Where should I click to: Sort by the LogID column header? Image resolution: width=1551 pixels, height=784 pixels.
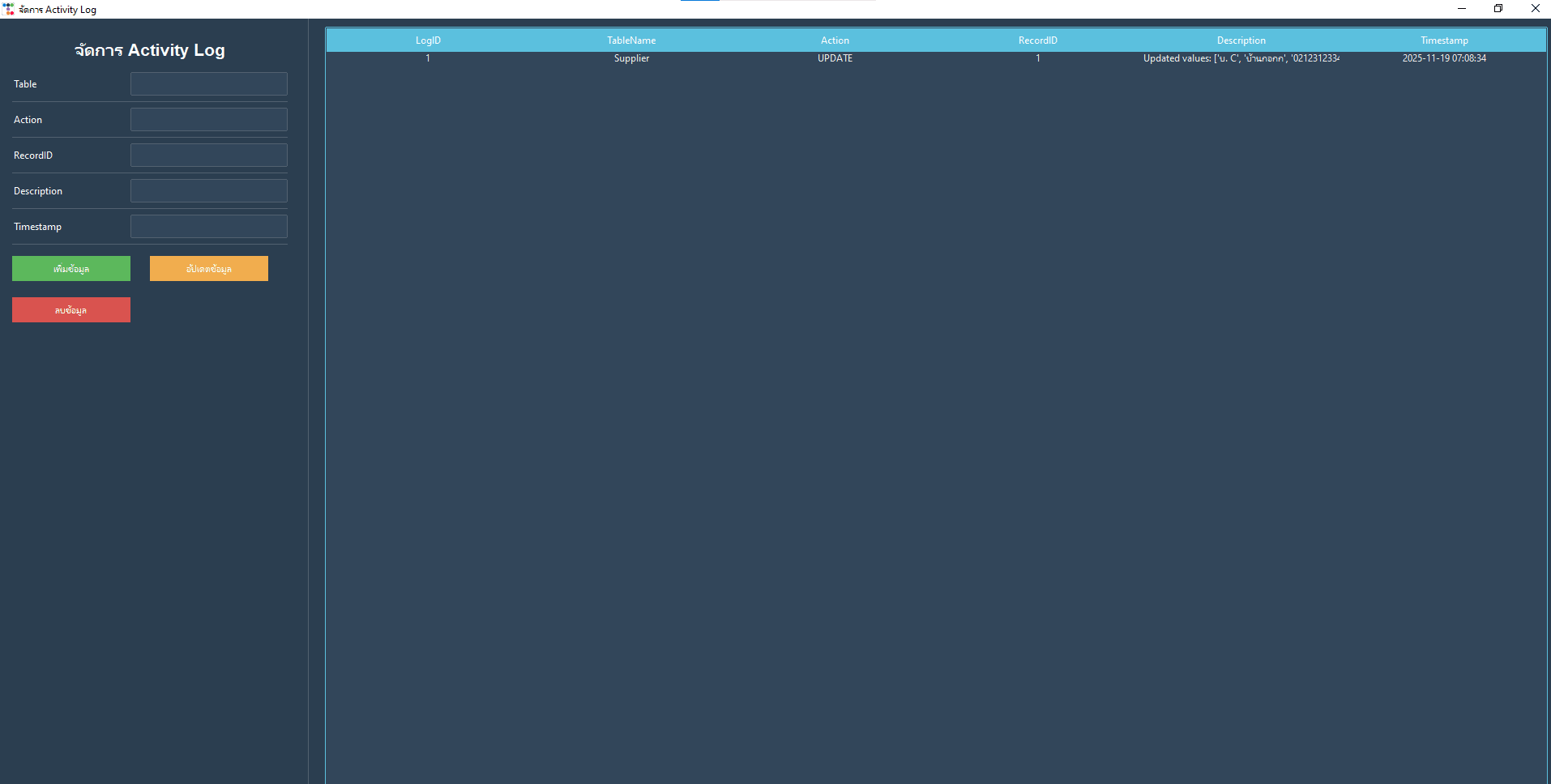tap(428, 40)
